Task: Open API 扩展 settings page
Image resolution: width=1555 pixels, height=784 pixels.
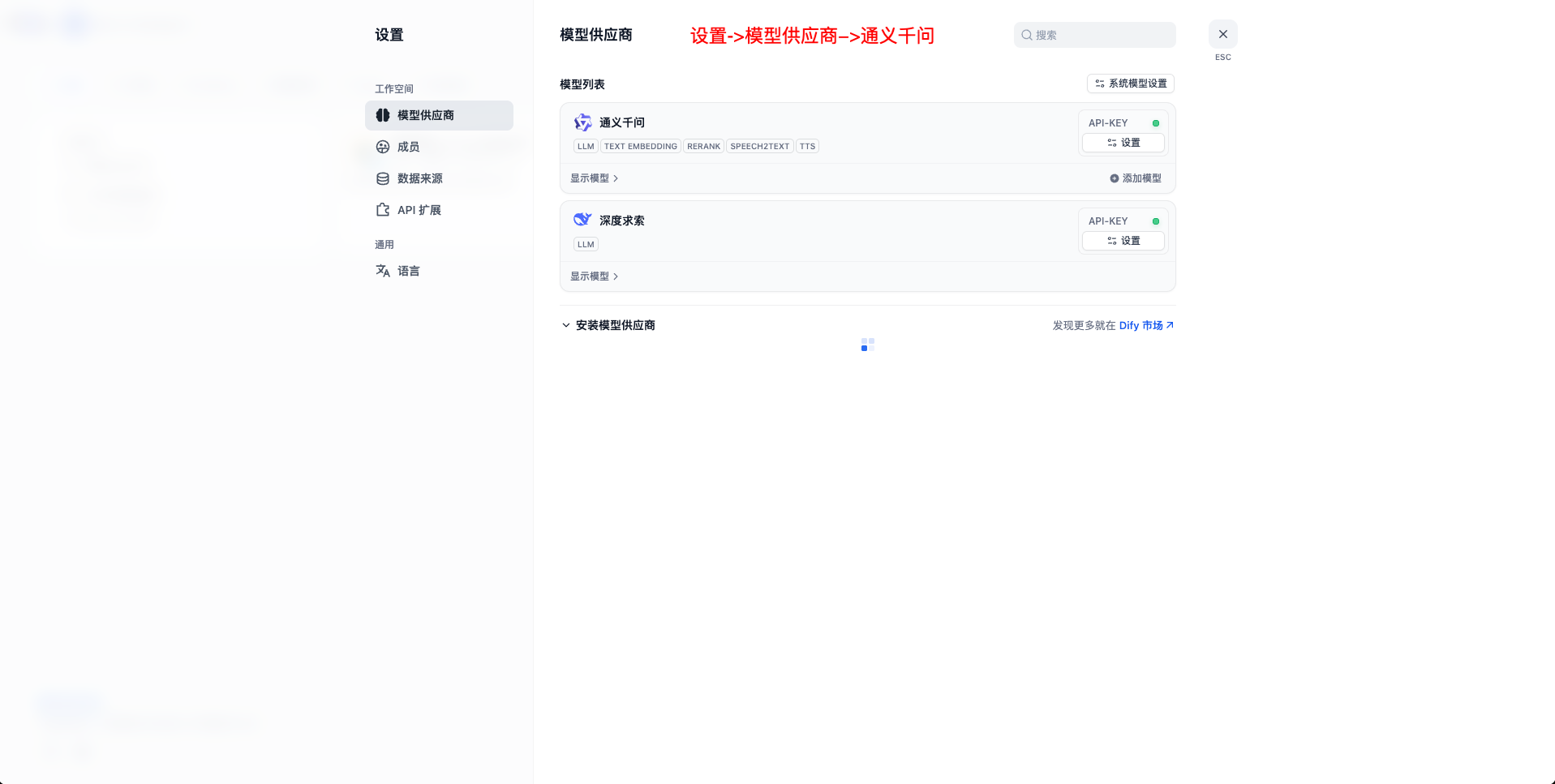Action: click(439, 210)
